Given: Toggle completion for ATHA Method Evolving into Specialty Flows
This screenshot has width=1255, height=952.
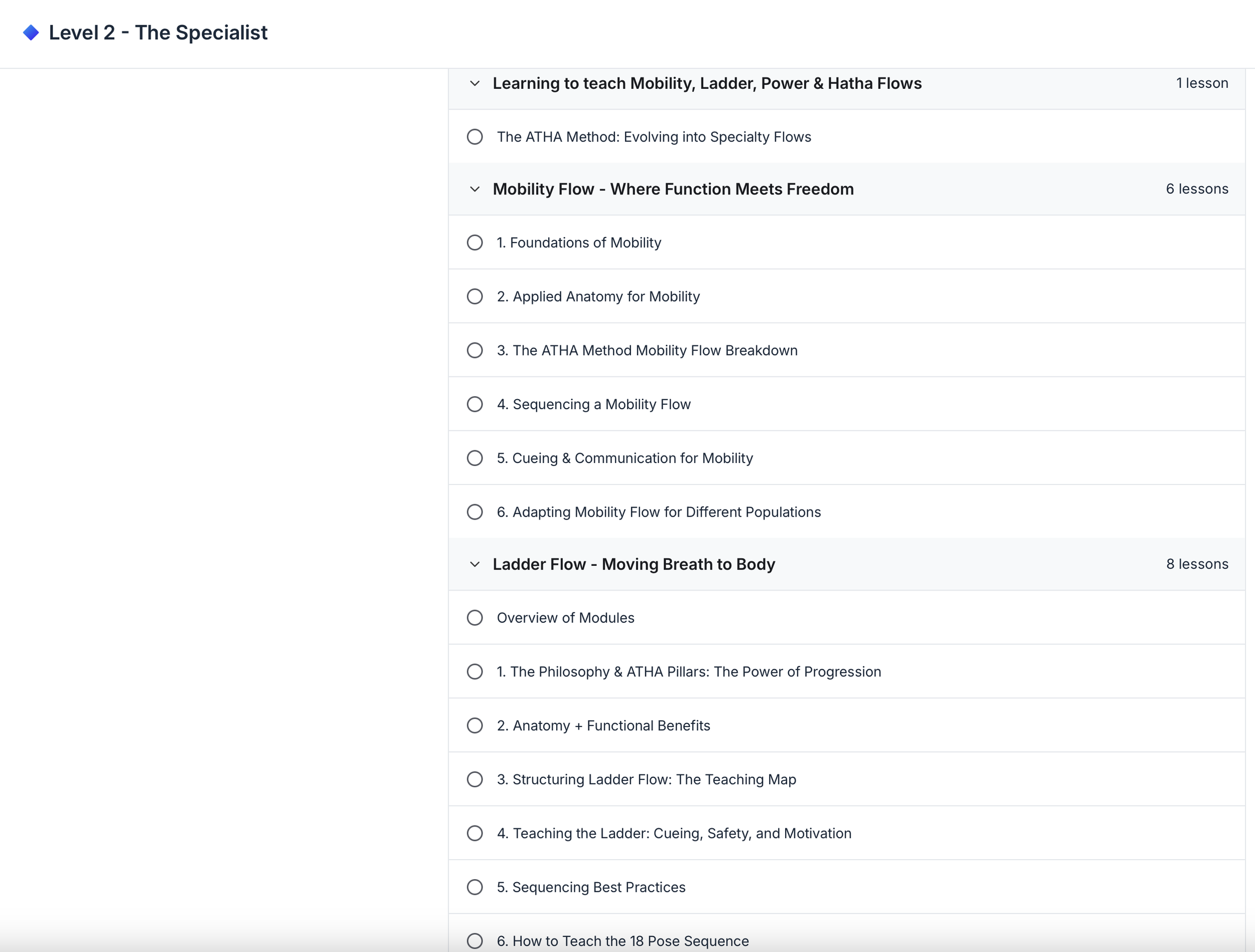Looking at the screenshot, I should [x=475, y=137].
